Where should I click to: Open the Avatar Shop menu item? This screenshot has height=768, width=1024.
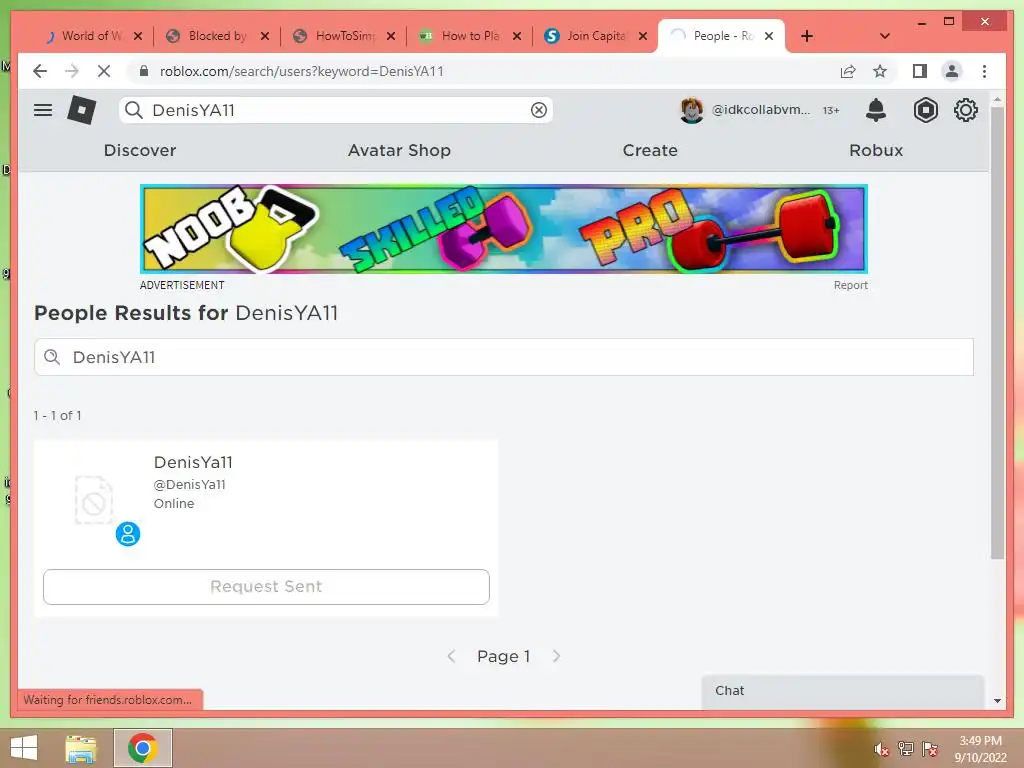point(399,150)
